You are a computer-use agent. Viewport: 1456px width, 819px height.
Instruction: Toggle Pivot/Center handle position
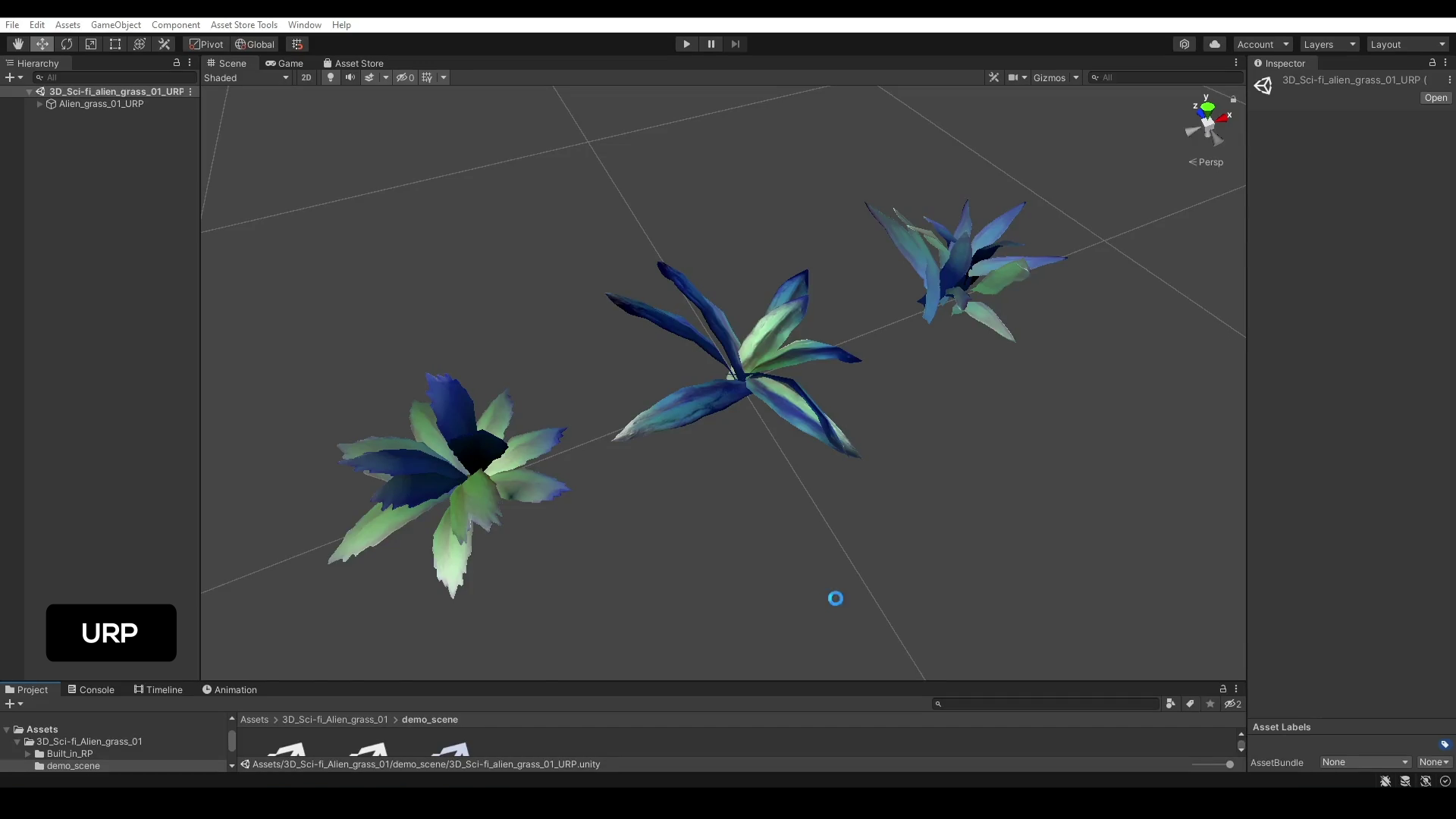tap(206, 44)
